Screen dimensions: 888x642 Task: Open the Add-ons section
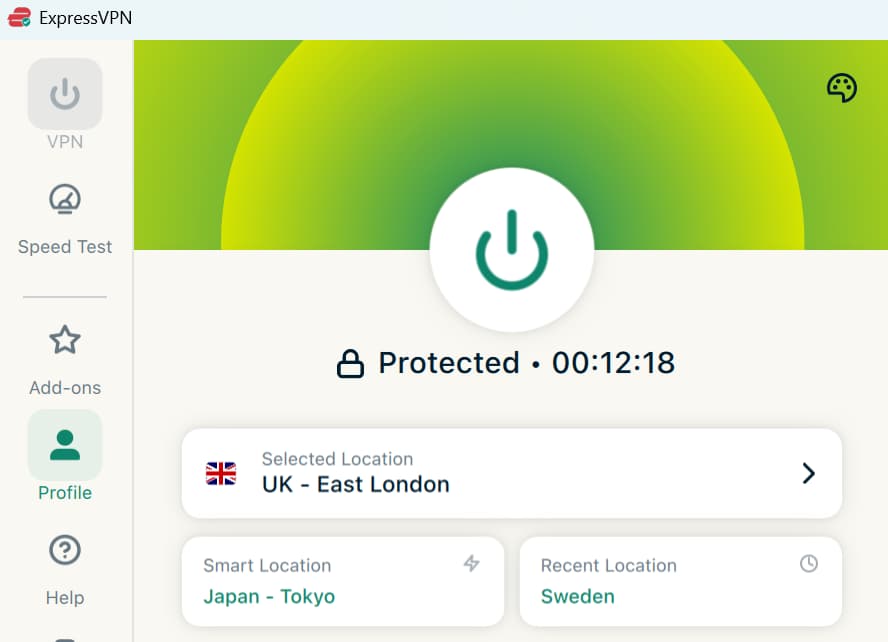64,360
